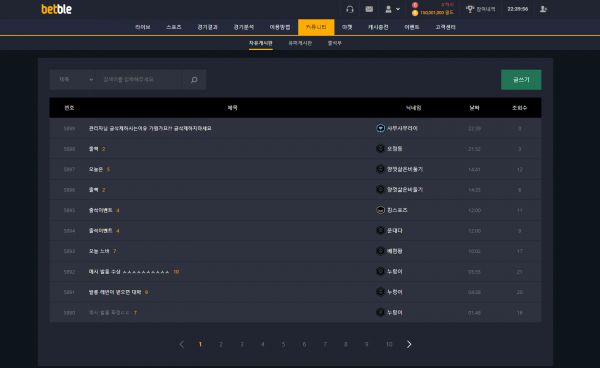Open the 이벤트 menu

point(412,27)
